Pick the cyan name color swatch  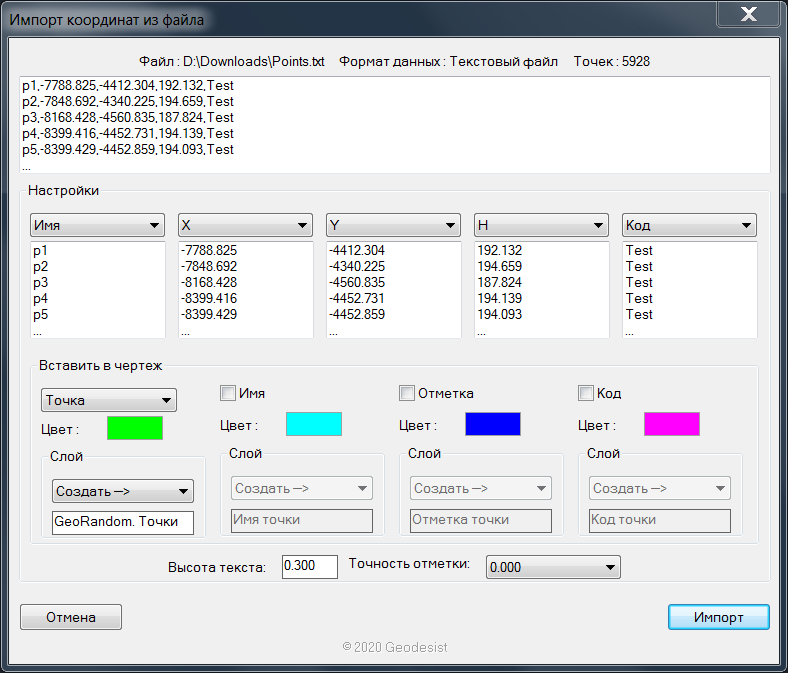click(x=314, y=424)
